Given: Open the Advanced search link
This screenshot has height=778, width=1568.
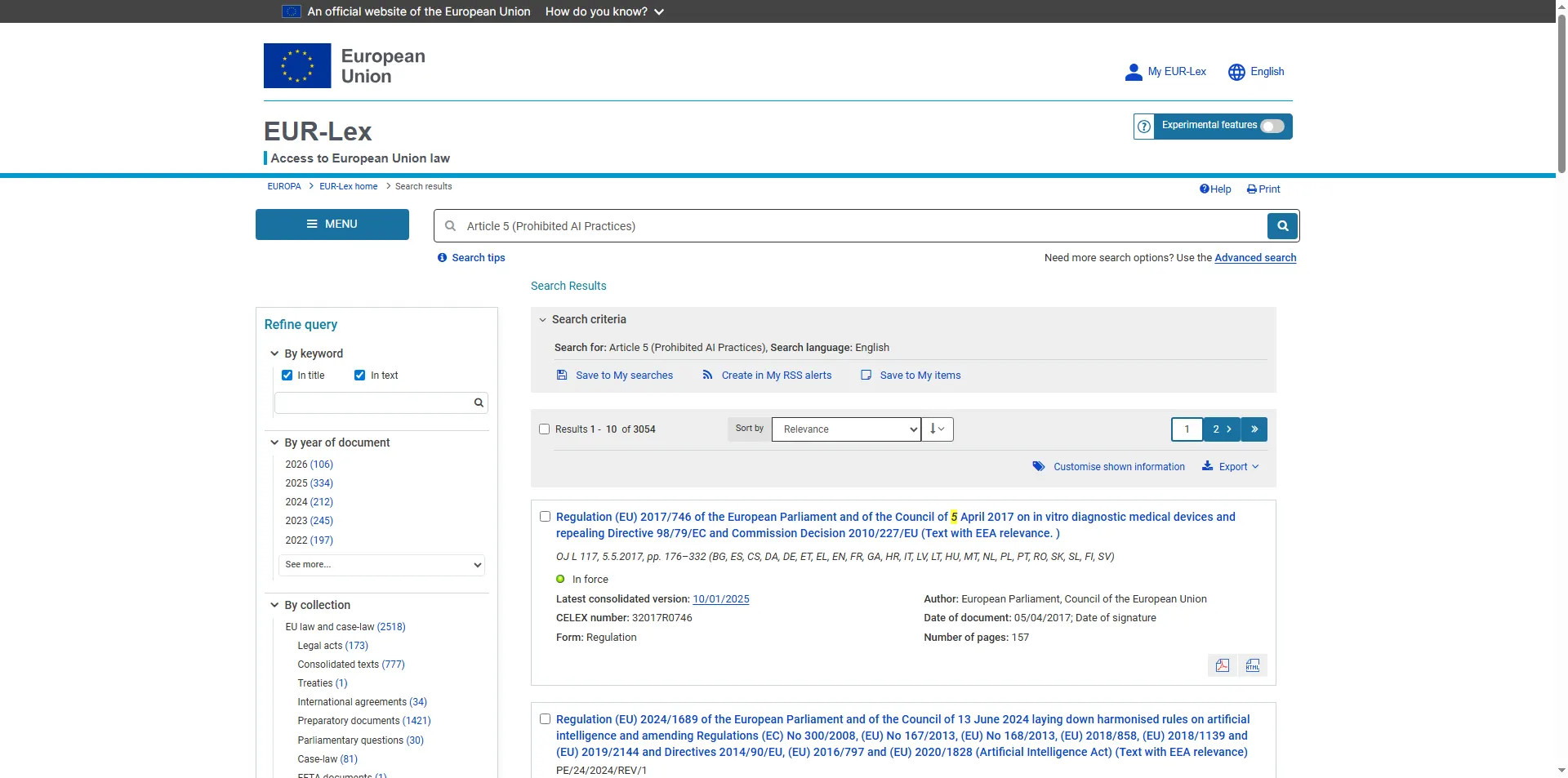Looking at the screenshot, I should point(1255,258).
